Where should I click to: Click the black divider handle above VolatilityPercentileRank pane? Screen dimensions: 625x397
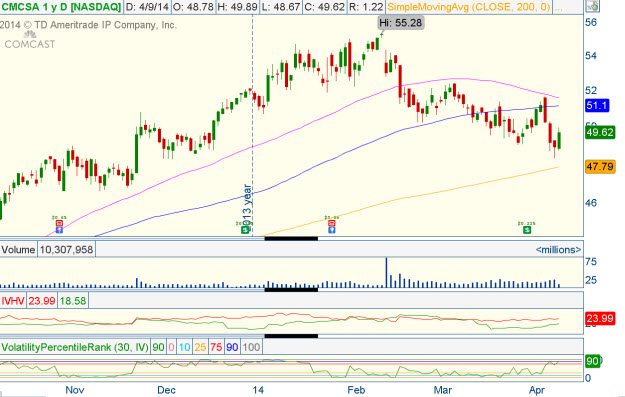(x=291, y=336)
